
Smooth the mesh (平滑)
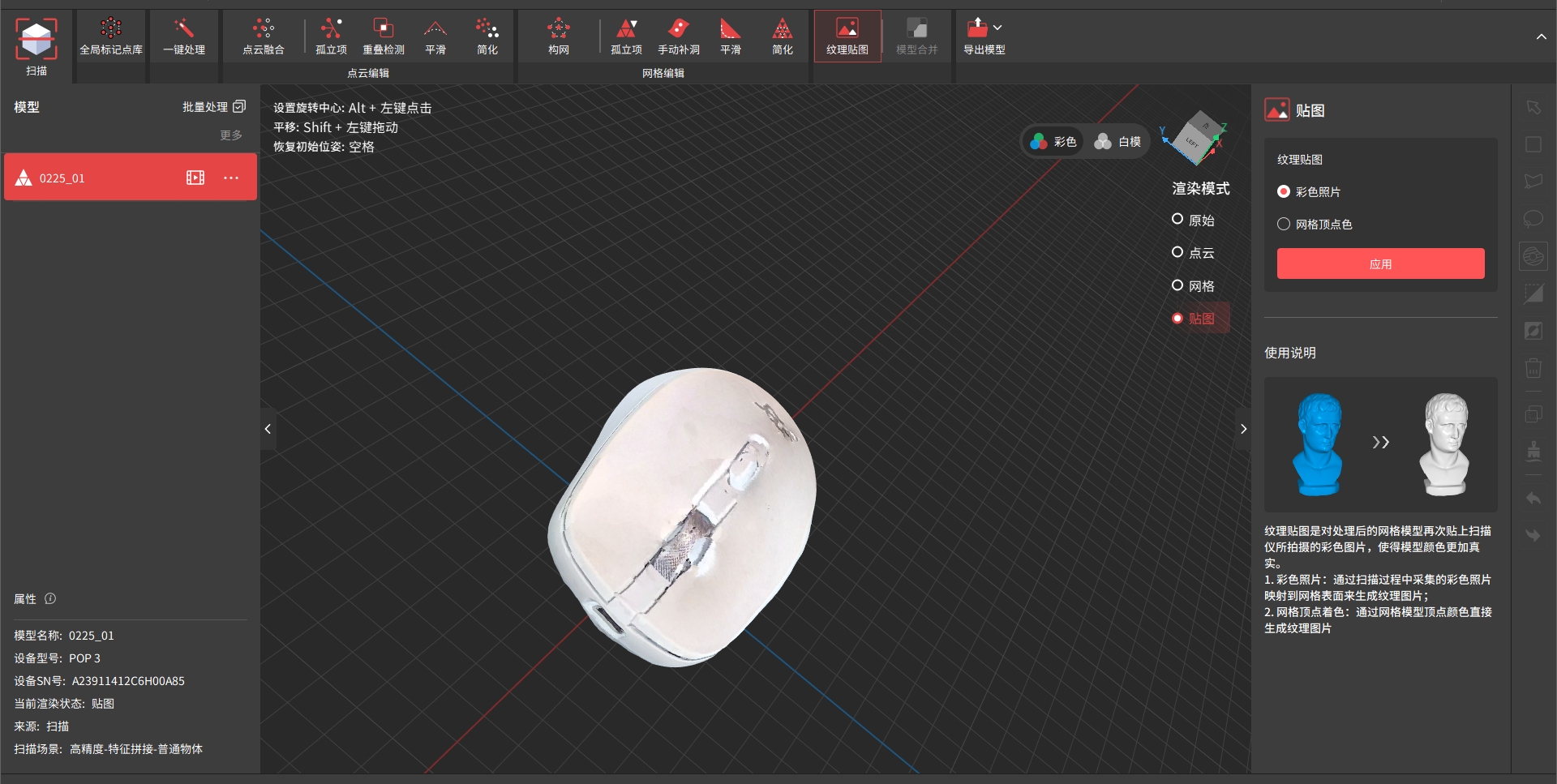click(x=731, y=38)
